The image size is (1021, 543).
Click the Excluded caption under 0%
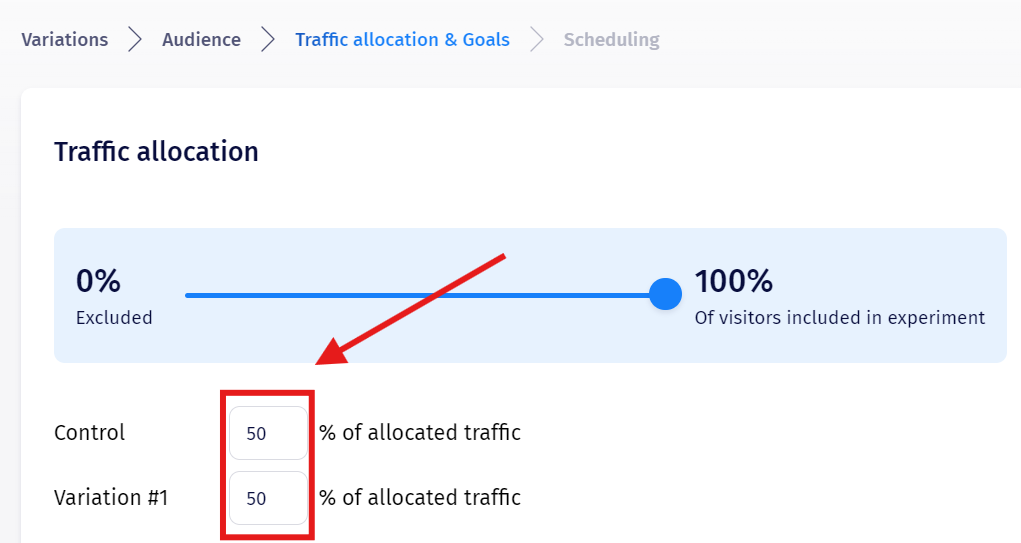pos(114,318)
